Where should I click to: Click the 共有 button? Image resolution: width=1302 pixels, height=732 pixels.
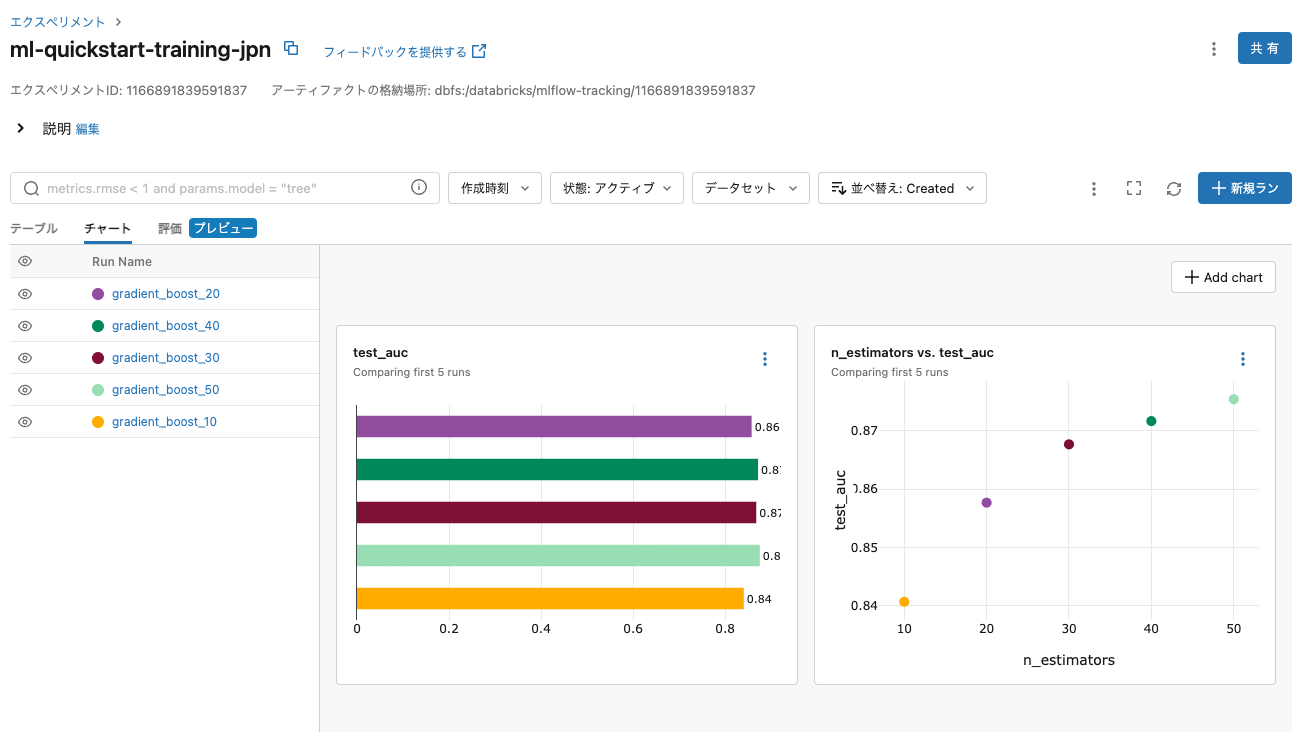[x=1264, y=48]
